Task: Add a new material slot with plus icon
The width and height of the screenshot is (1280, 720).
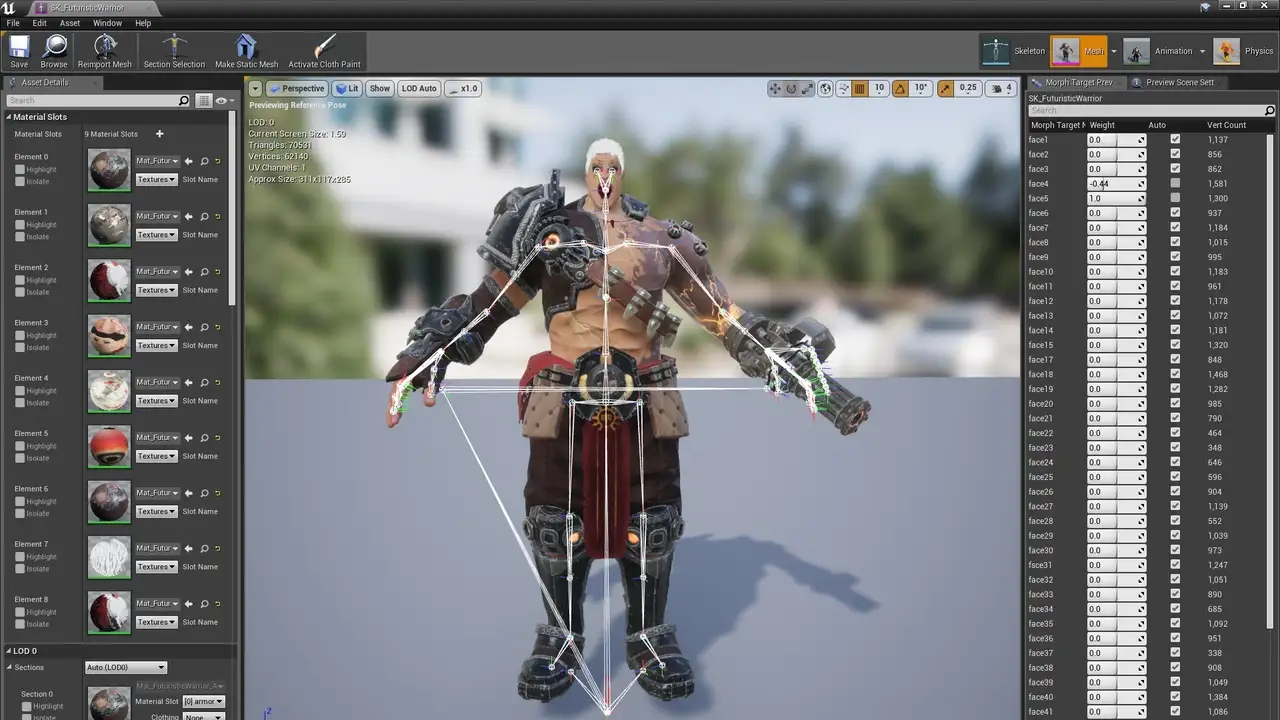Action: point(159,134)
